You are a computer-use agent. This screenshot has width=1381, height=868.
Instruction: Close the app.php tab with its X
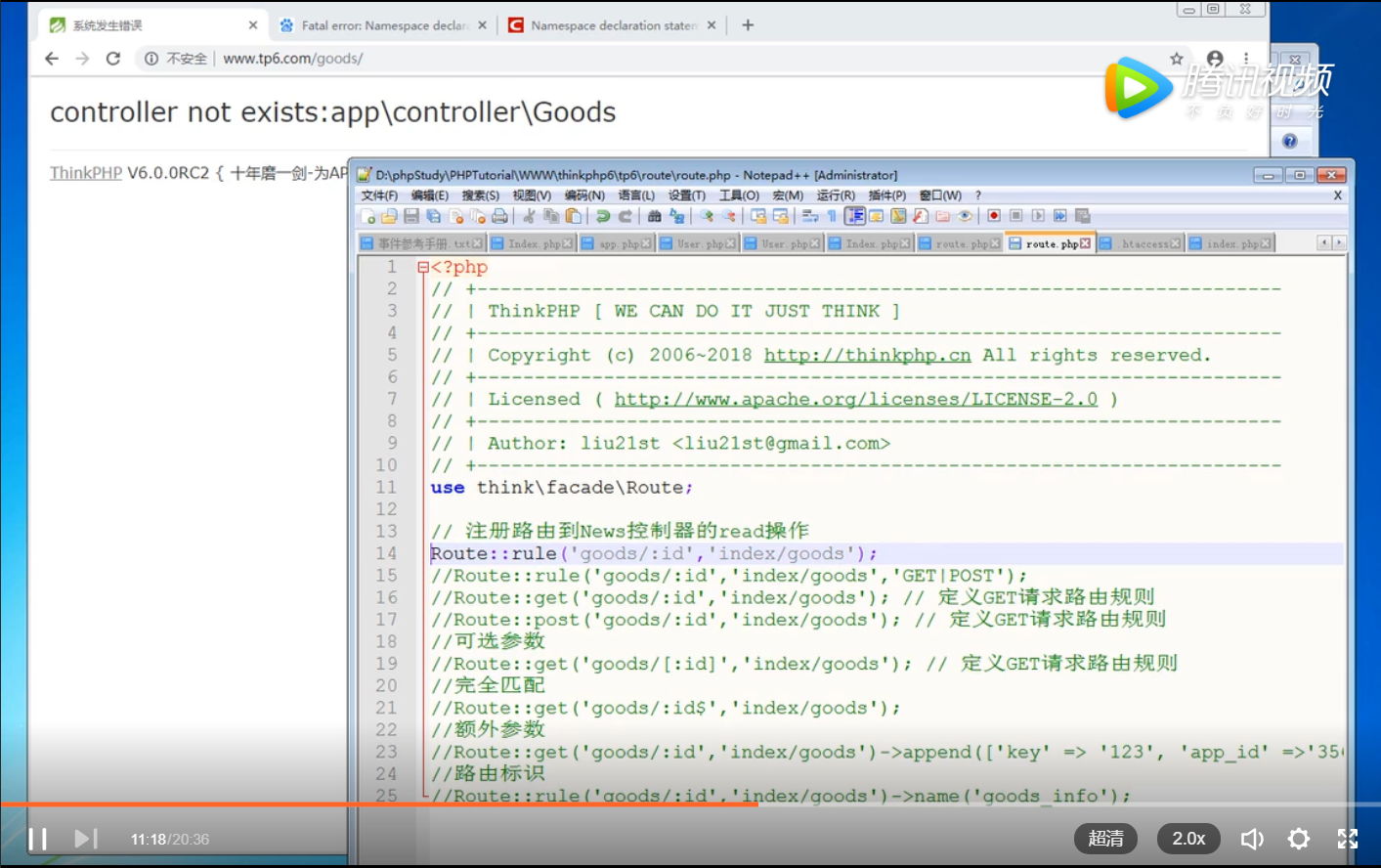pos(647,243)
